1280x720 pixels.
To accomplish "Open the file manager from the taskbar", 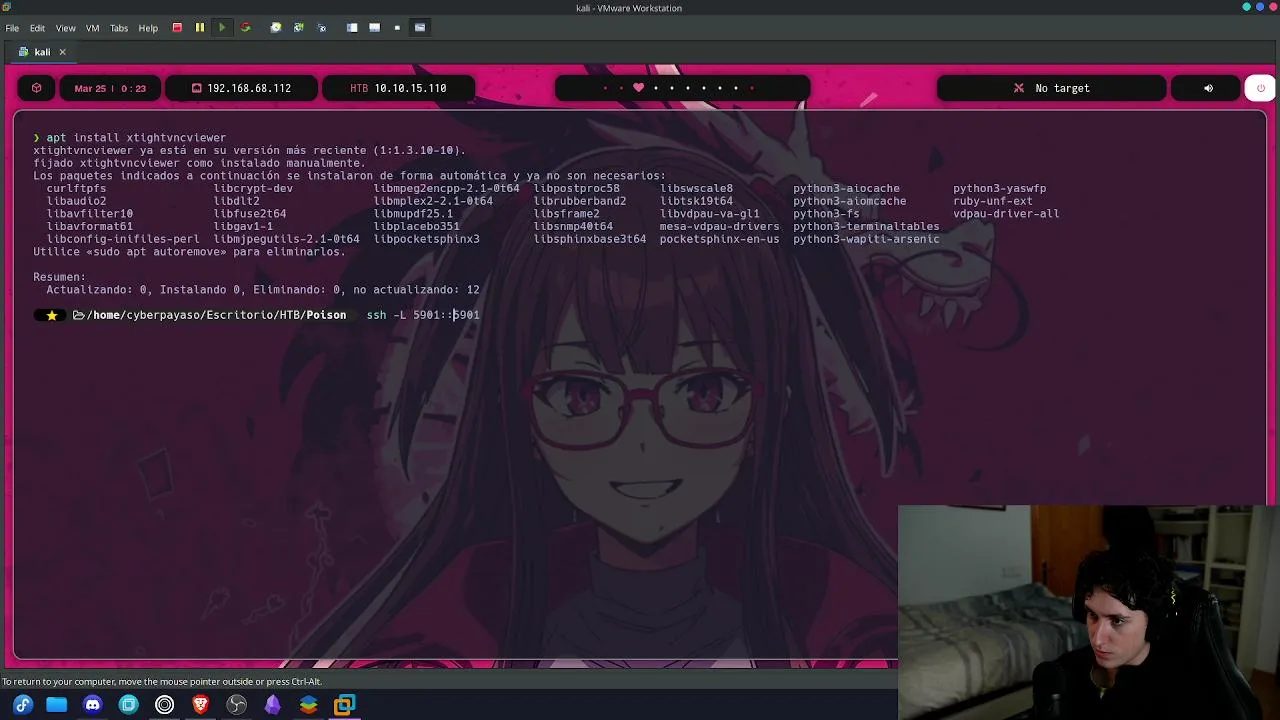I will pyautogui.click(x=57, y=705).
